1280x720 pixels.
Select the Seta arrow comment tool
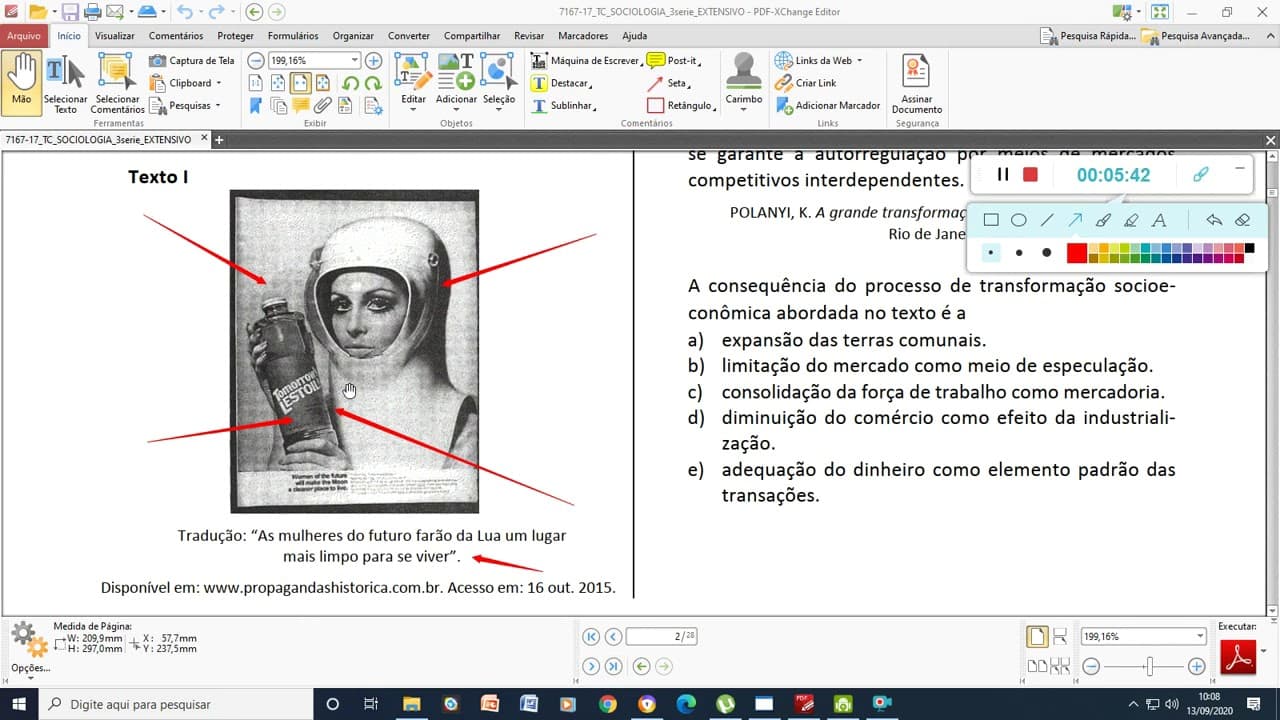click(667, 83)
